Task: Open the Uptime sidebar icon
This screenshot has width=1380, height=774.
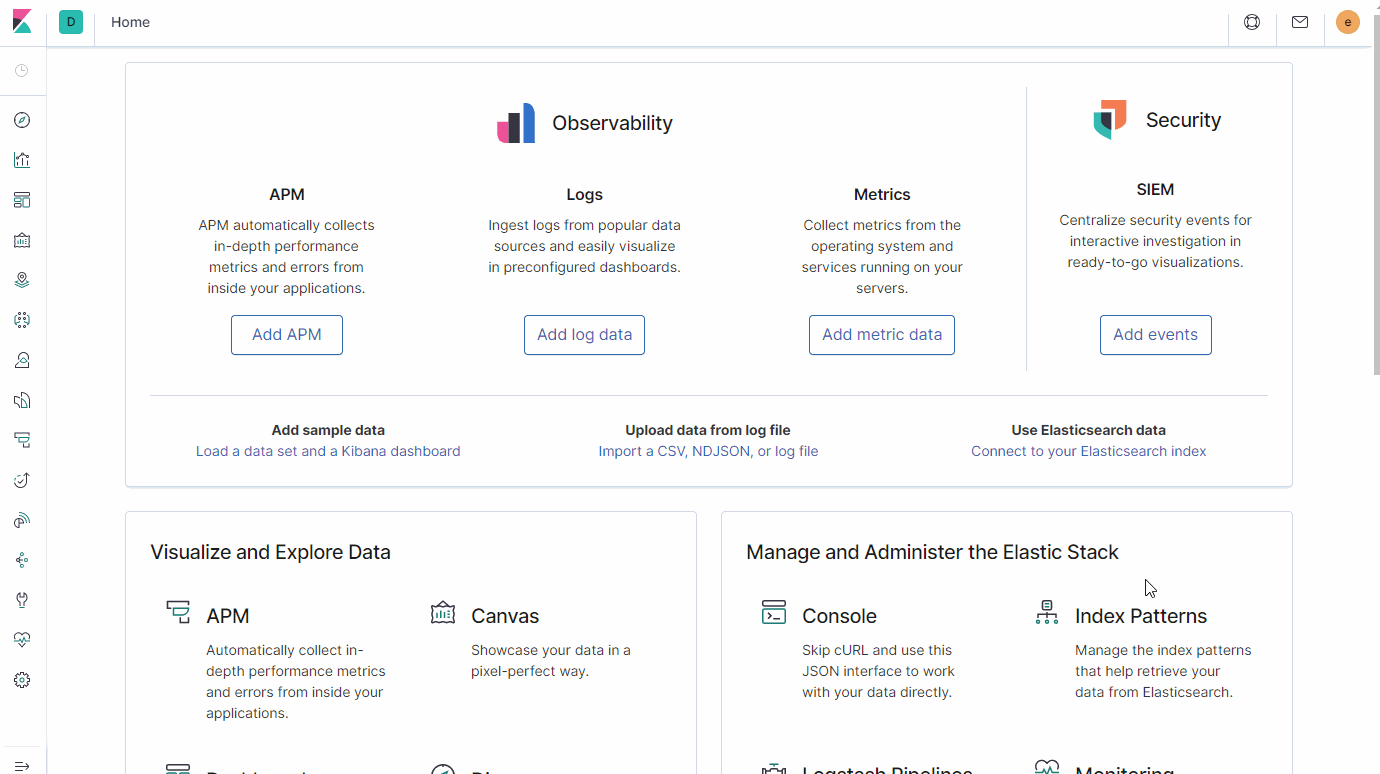Action: (22, 479)
